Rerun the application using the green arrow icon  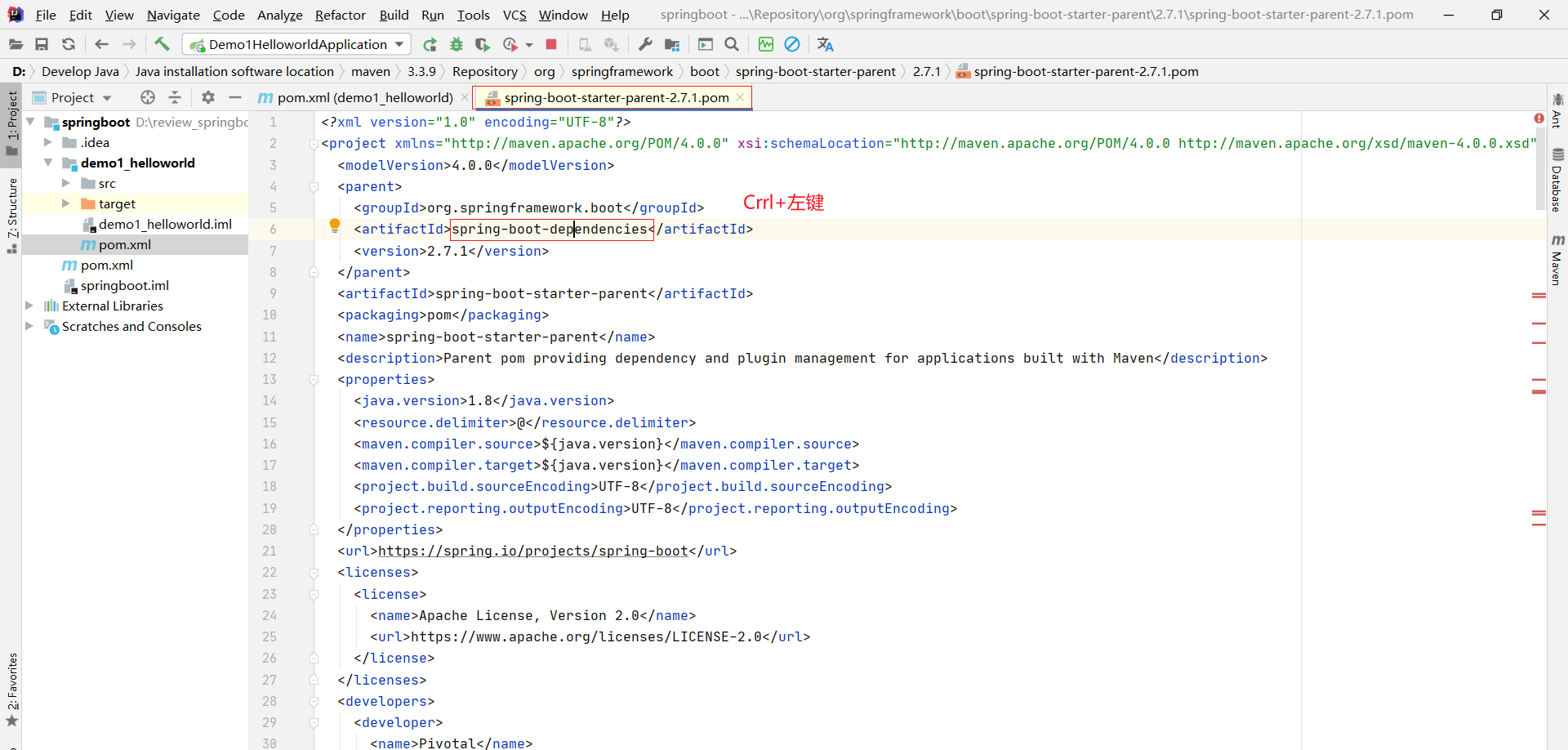pos(430,44)
